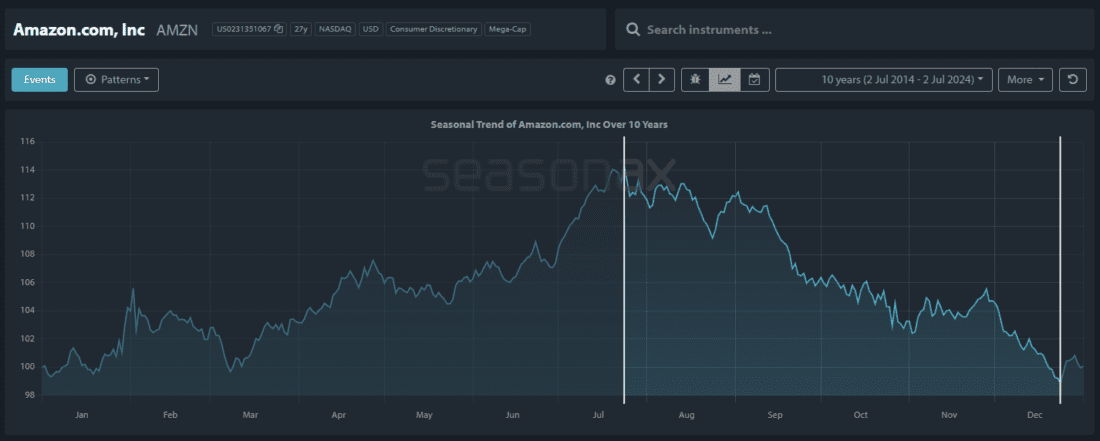Click the USD currency tag
Screen dimensions: 1100x441
[371, 29]
